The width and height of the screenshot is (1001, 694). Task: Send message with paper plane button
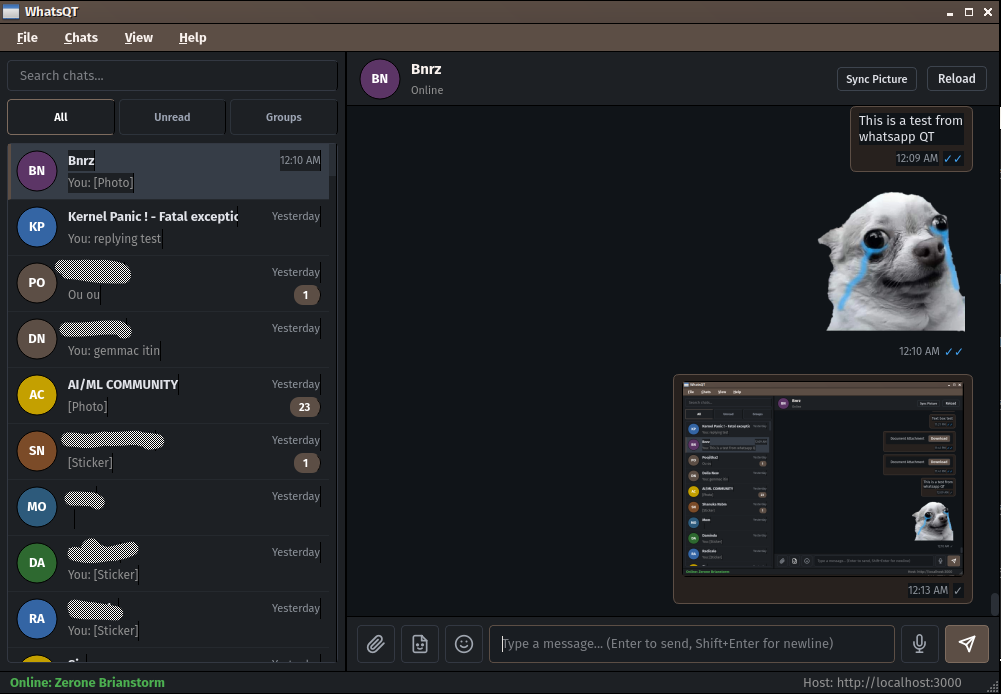coord(967,644)
